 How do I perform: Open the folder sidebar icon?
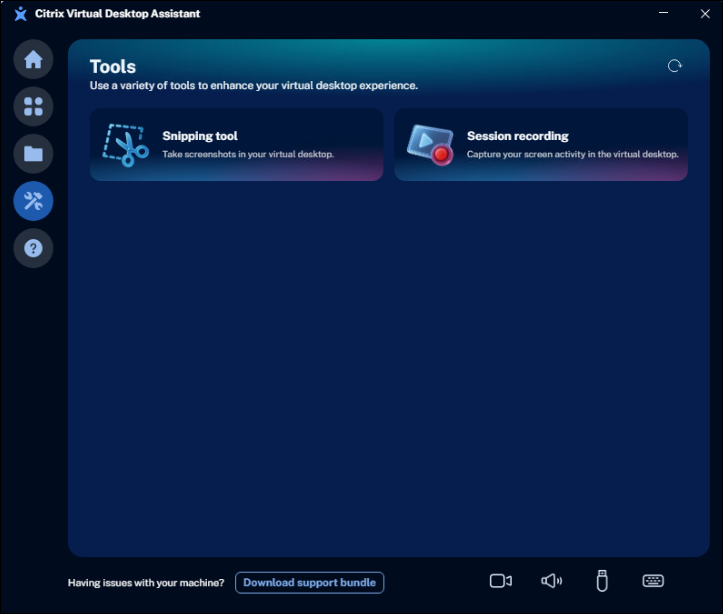click(33, 154)
